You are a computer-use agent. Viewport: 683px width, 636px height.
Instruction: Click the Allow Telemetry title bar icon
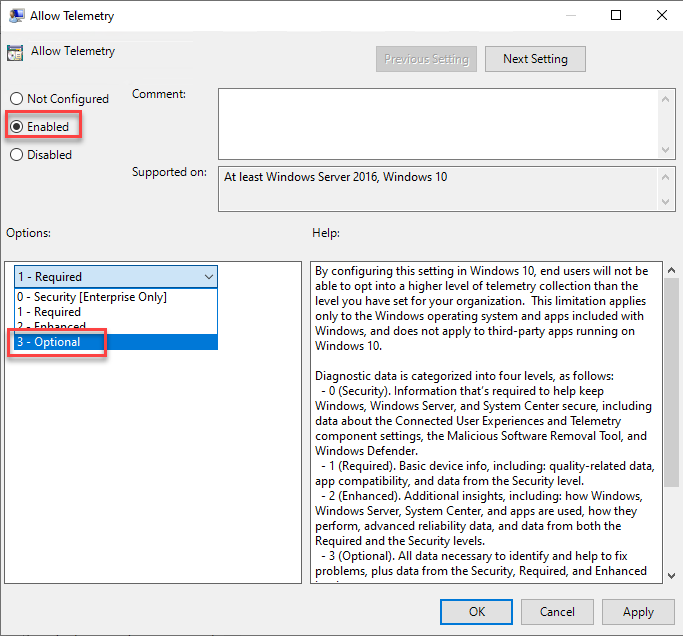click(17, 16)
